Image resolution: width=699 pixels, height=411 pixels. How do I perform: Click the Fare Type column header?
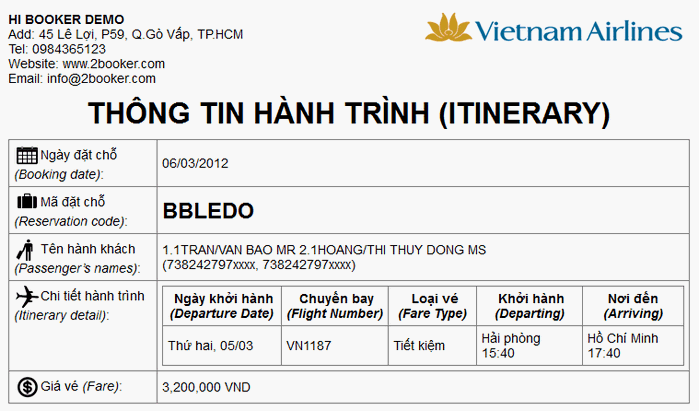[x=432, y=306]
